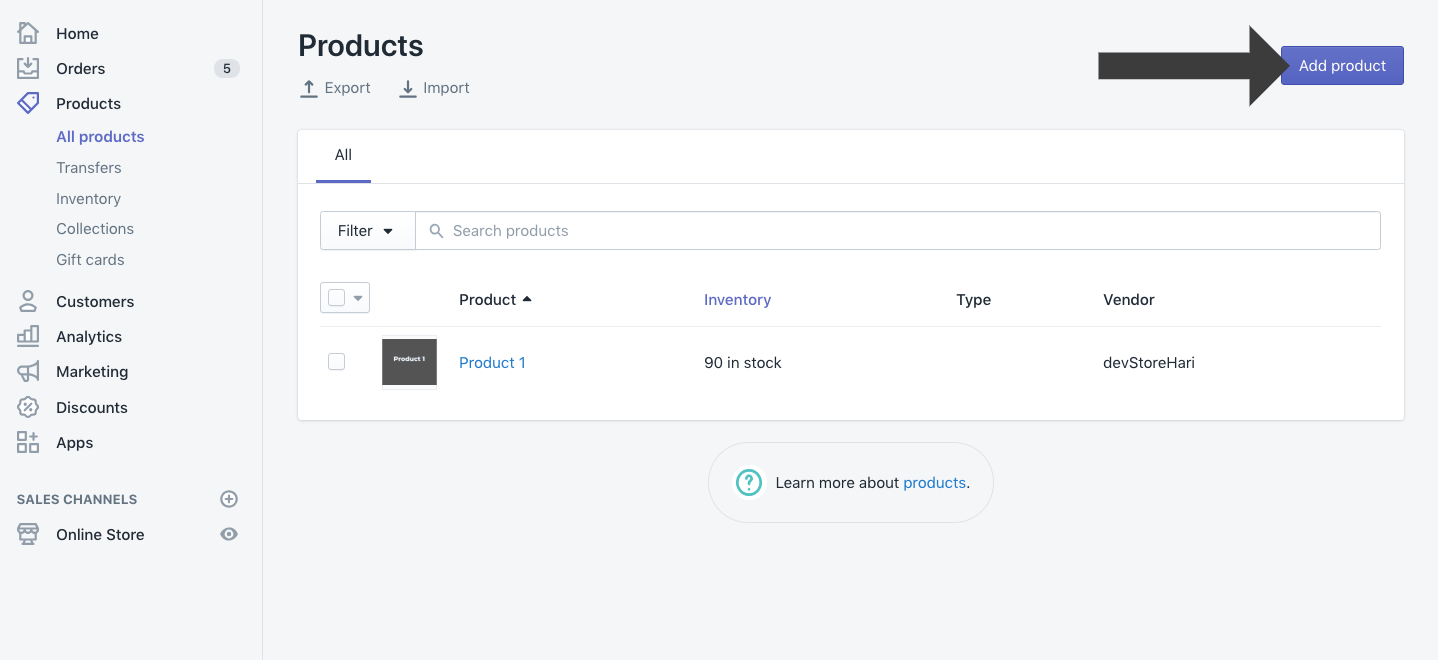Open Orders in the sidebar
1438x660 pixels.
[x=81, y=68]
